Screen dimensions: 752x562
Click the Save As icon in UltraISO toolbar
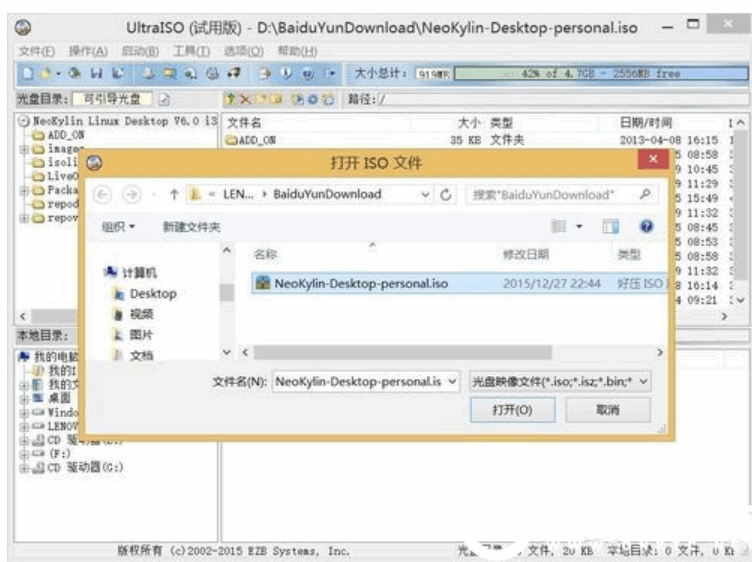click(x=118, y=73)
